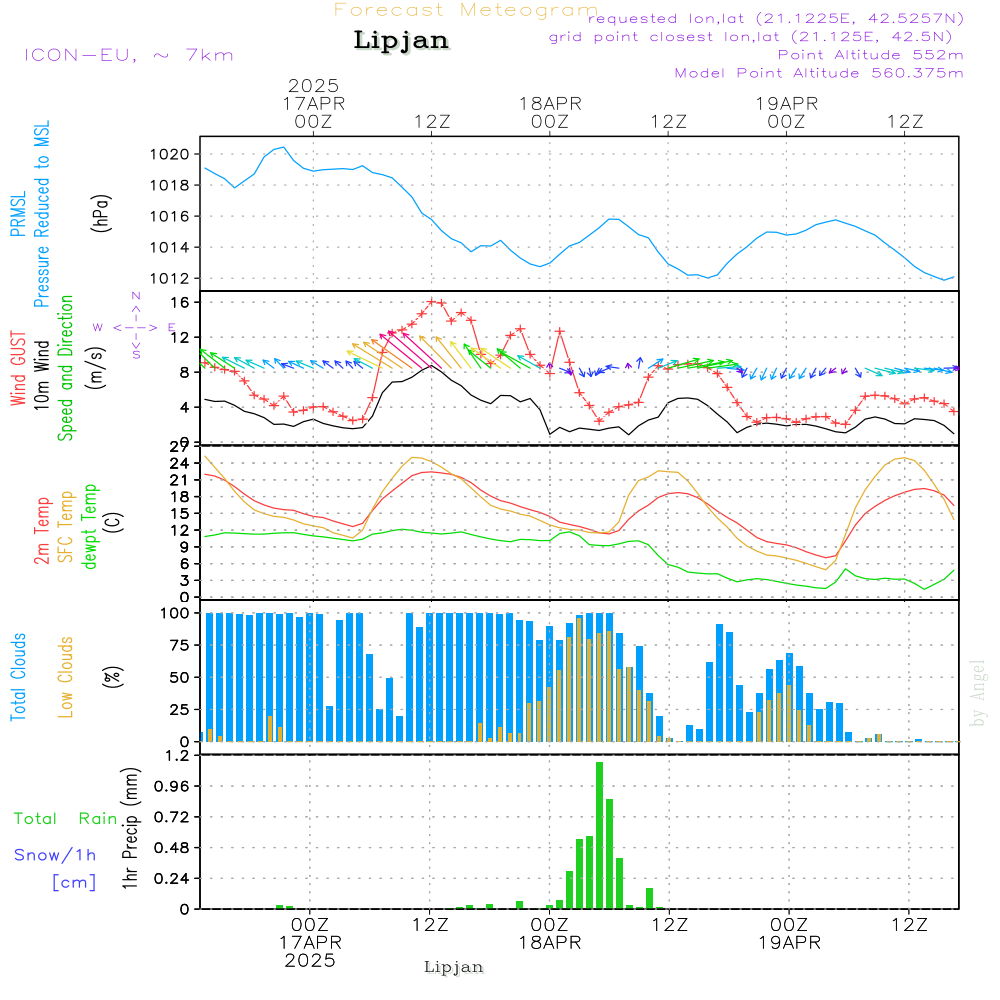Click the blue 'Snow/1h' label
The height and width of the screenshot is (1000, 1000).
pyautogui.click(x=55, y=855)
